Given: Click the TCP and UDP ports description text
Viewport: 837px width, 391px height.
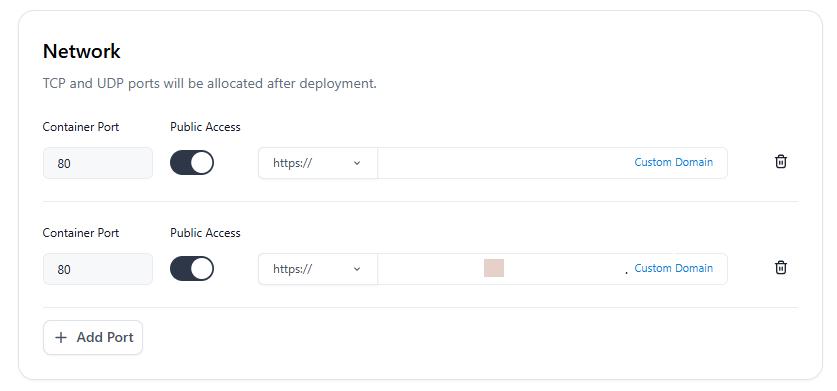Looking at the screenshot, I should 210,84.
